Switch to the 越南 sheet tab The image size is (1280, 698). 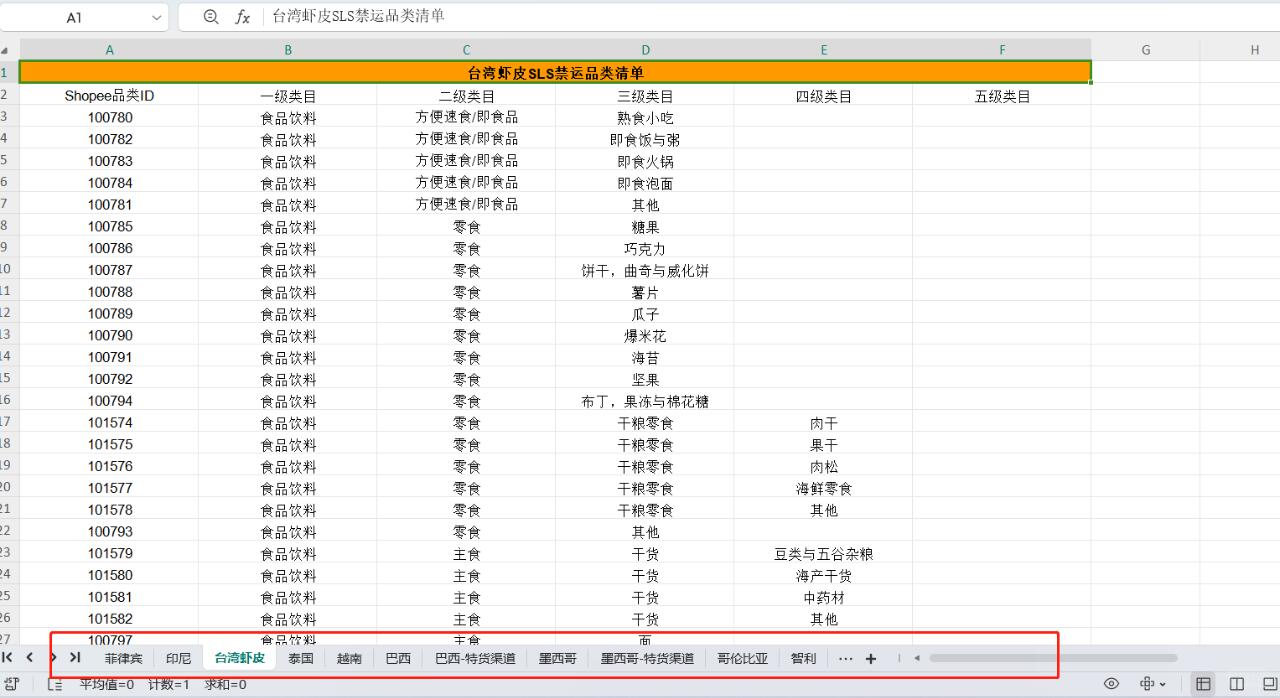coord(349,659)
